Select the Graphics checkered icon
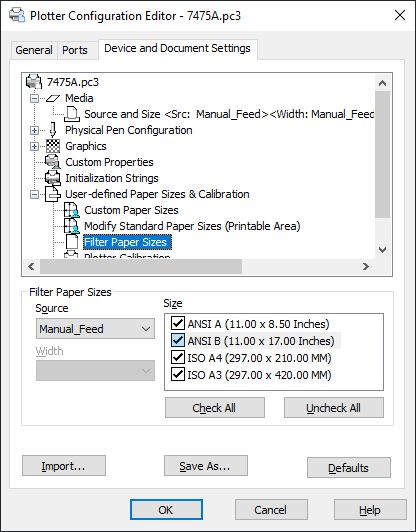The width and height of the screenshot is (416, 532). tap(53, 146)
